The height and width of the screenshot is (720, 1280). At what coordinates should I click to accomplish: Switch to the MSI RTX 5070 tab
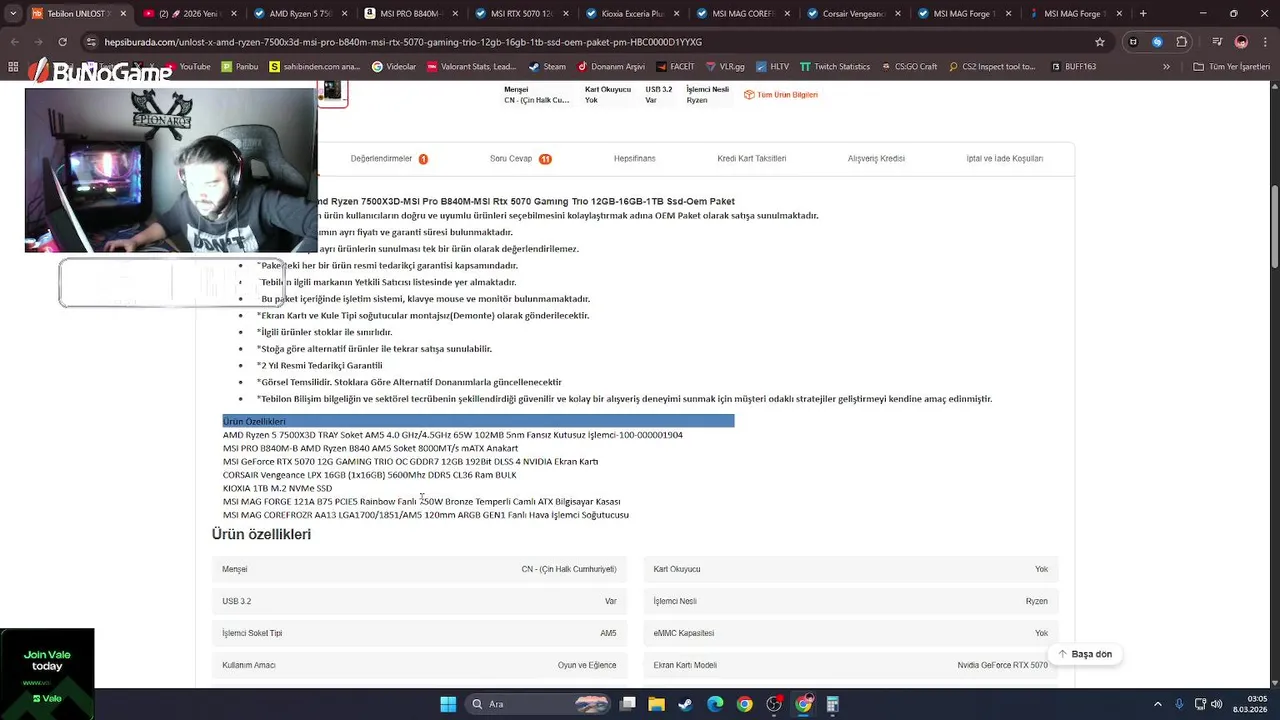(520, 14)
